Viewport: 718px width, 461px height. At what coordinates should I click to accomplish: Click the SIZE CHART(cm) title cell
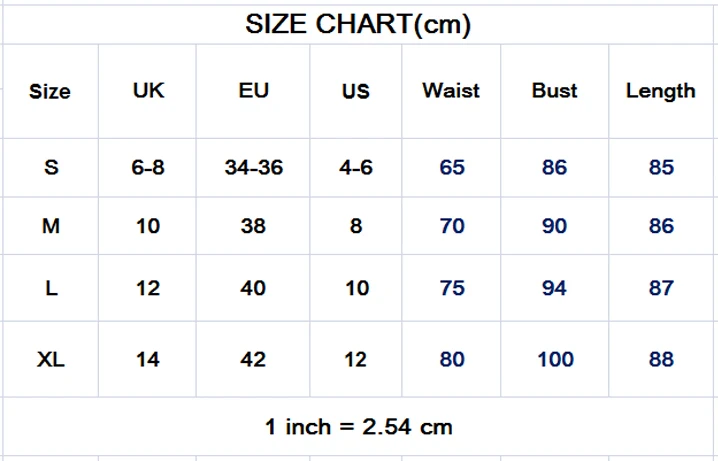(x=358, y=25)
